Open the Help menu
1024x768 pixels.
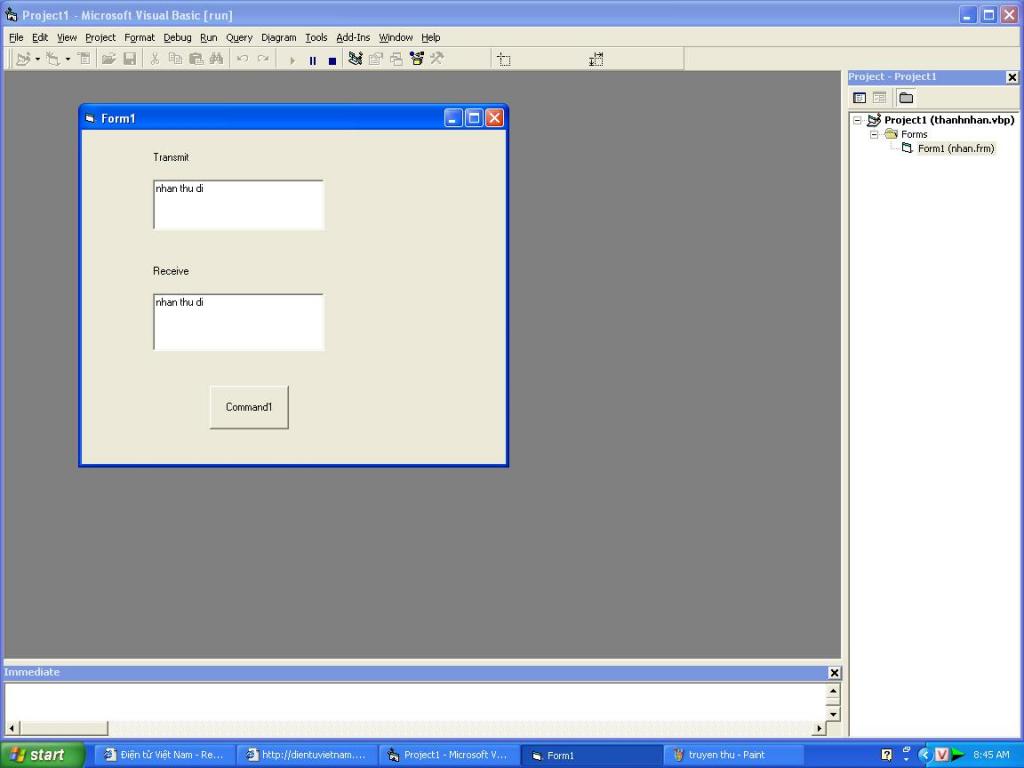430,38
